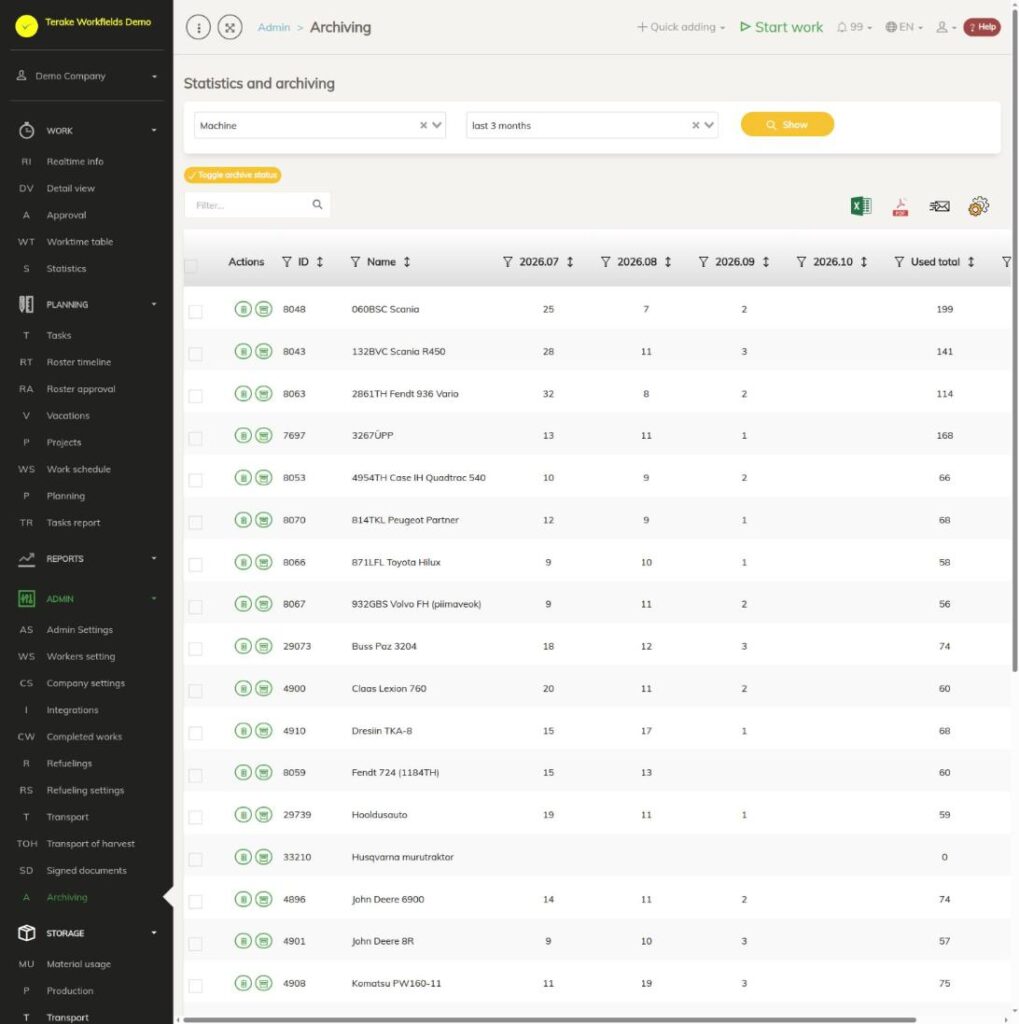This screenshot has height=1024, width=1019.
Task: Export the table as PDF
Action: (900, 206)
